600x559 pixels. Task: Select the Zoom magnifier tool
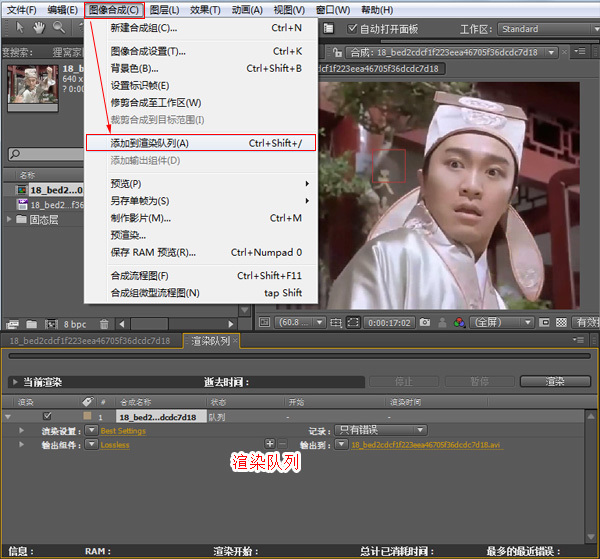(59, 28)
